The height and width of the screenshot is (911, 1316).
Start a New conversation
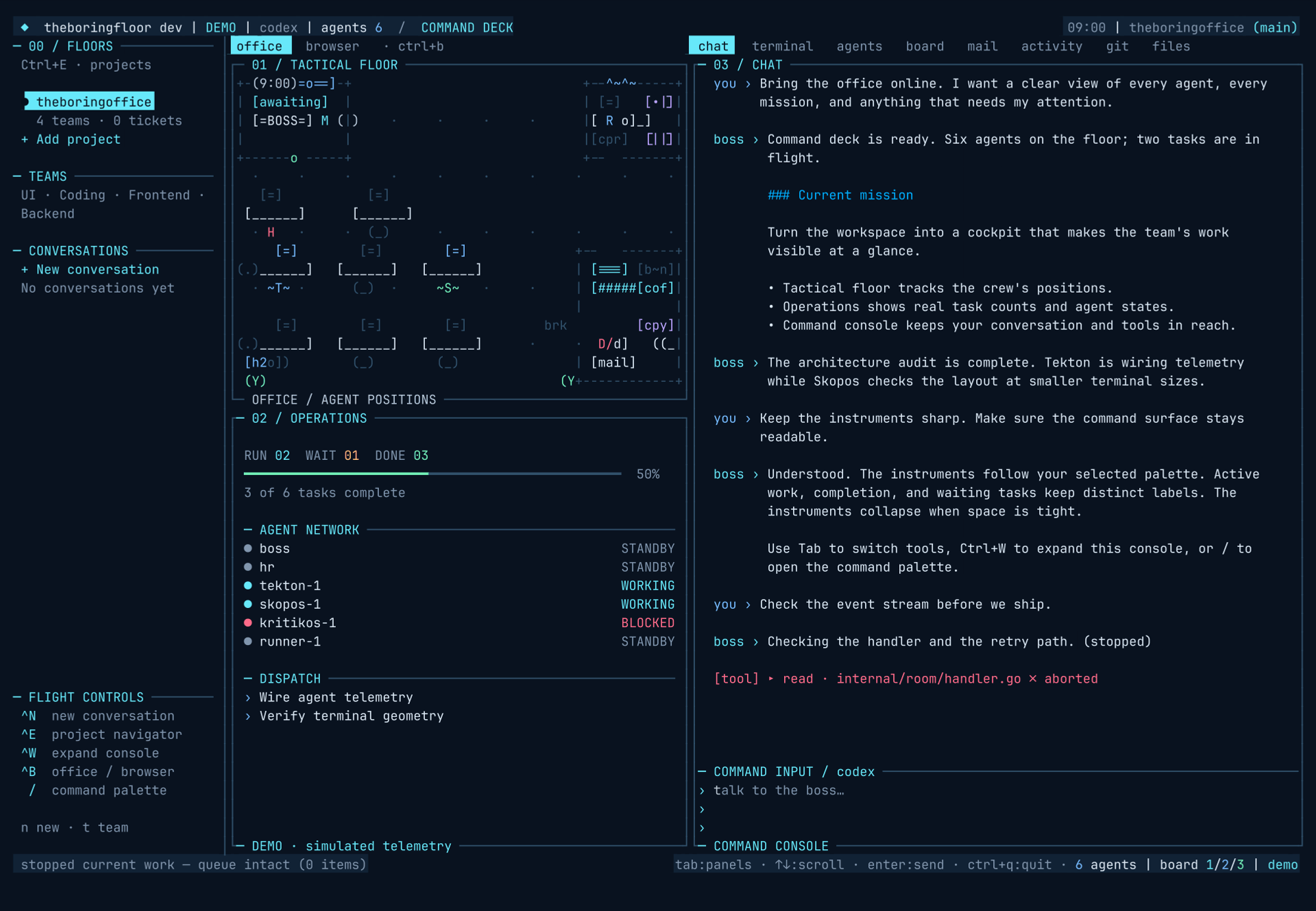(90, 269)
